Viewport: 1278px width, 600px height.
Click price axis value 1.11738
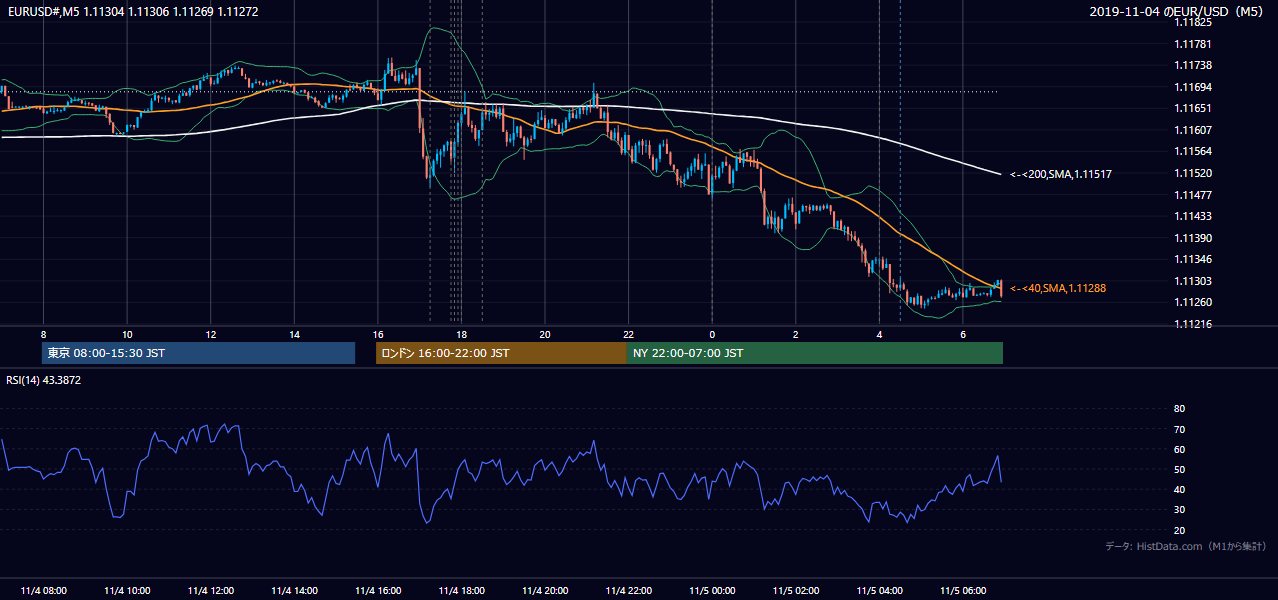click(x=1194, y=65)
